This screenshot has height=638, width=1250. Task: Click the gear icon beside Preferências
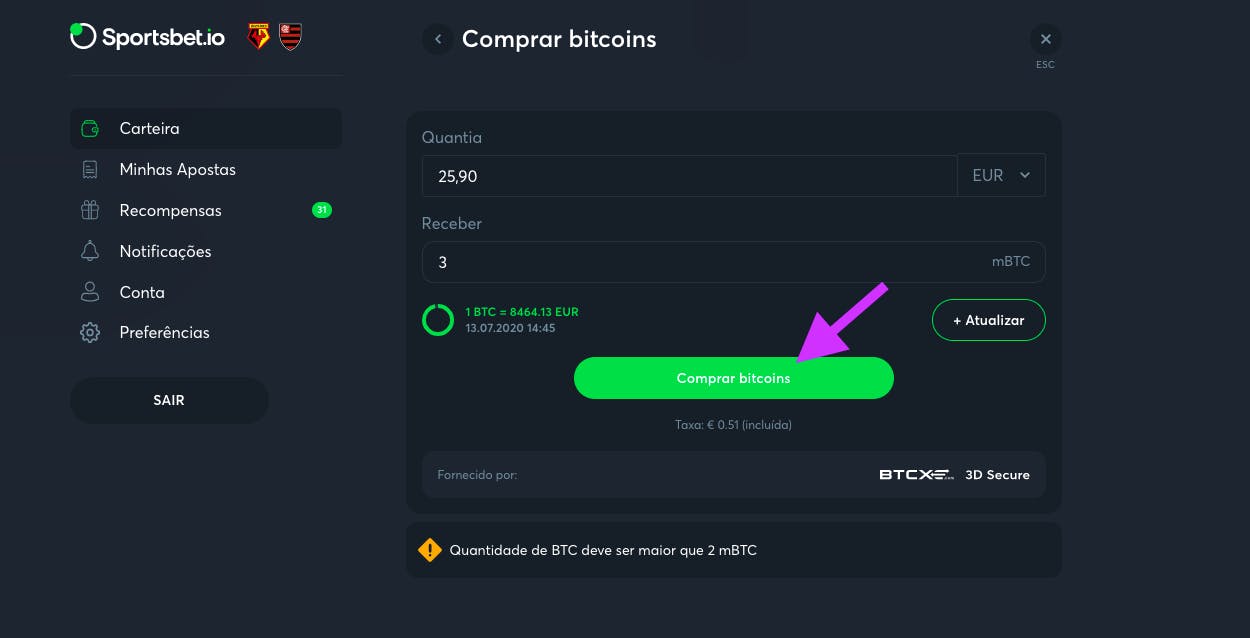[x=90, y=333]
